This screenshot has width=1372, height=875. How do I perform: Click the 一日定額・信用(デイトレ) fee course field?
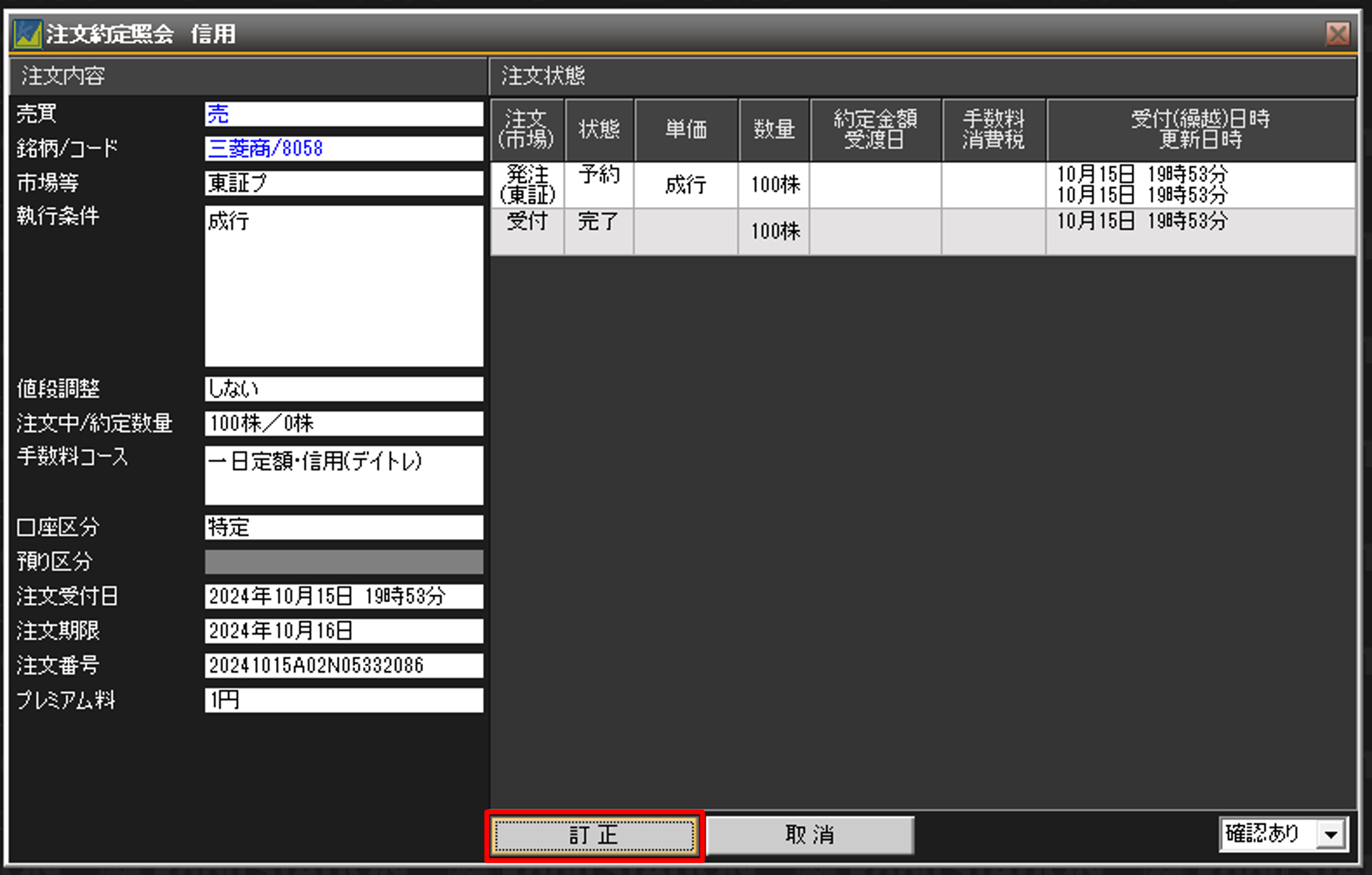pos(344,475)
